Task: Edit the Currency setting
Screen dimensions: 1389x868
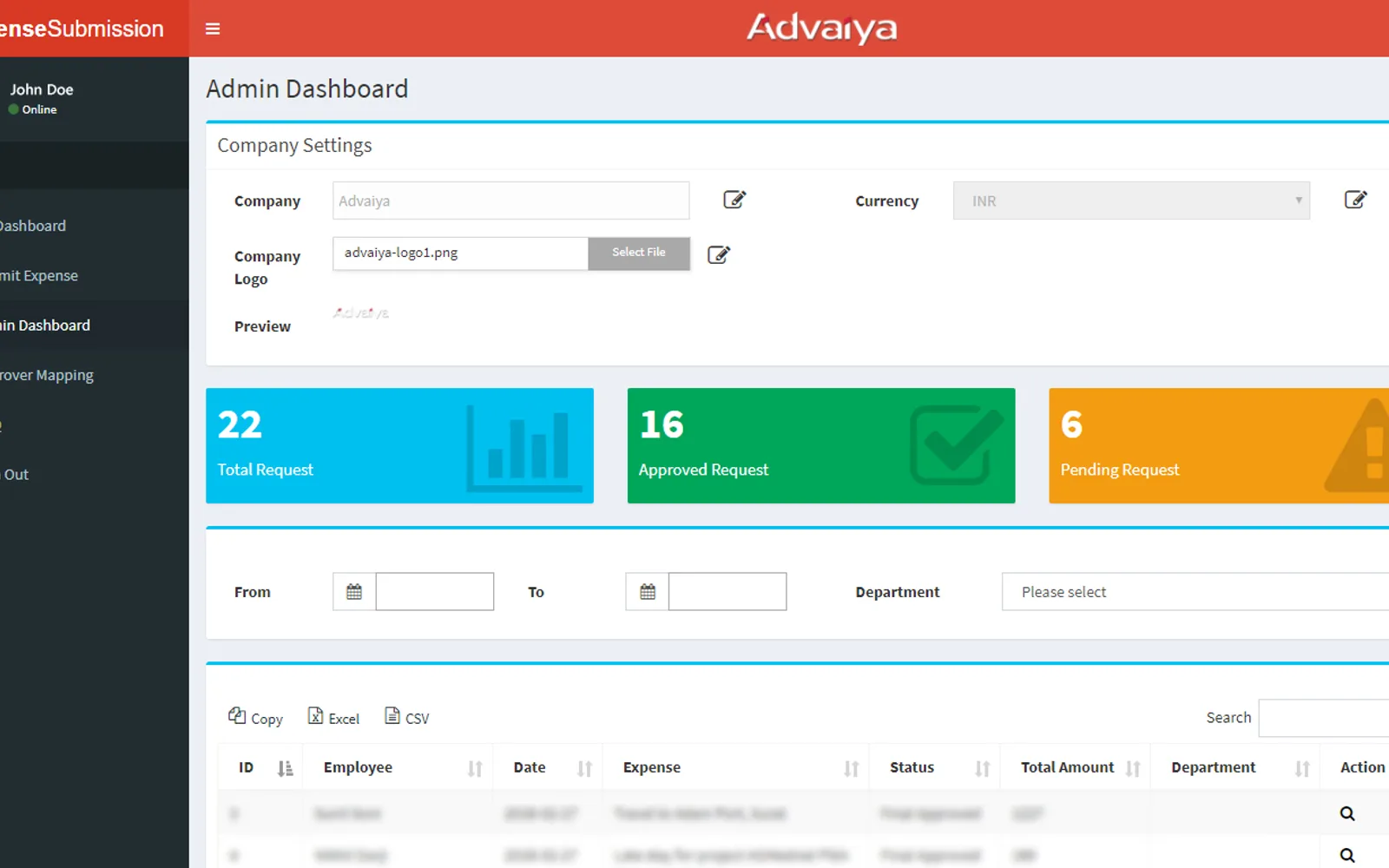Action: pos(1355,200)
